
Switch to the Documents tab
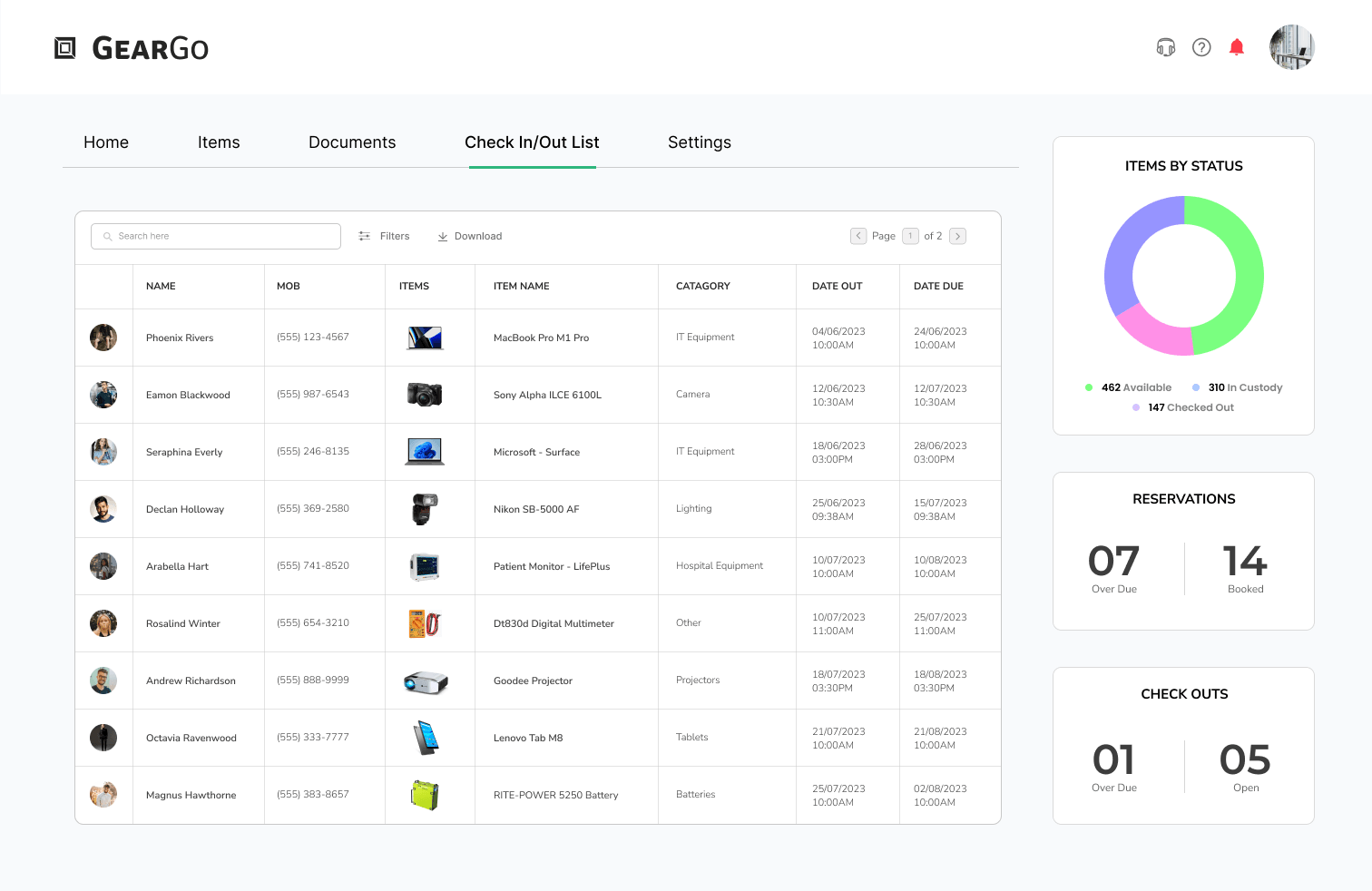352,142
